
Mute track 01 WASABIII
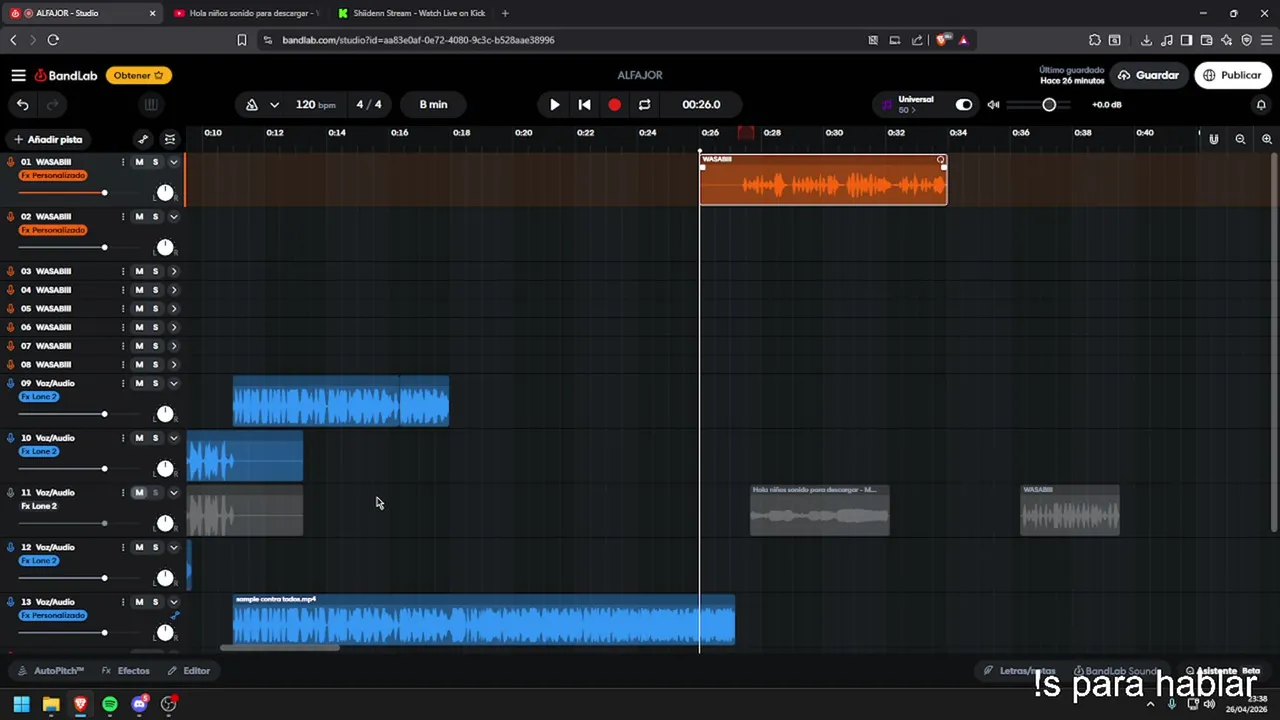pos(139,162)
